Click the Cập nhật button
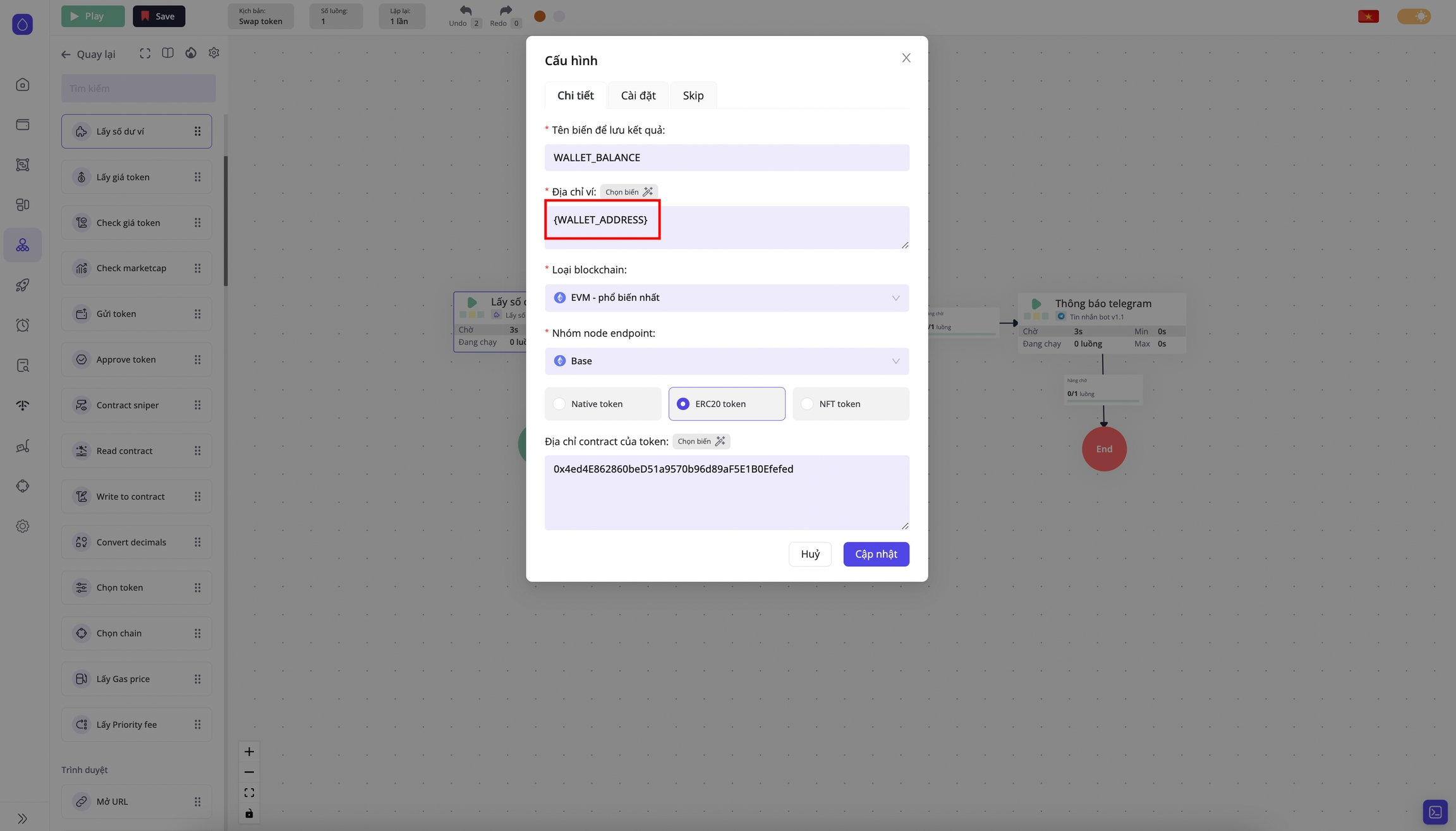The image size is (1456, 831). (x=875, y=554)
